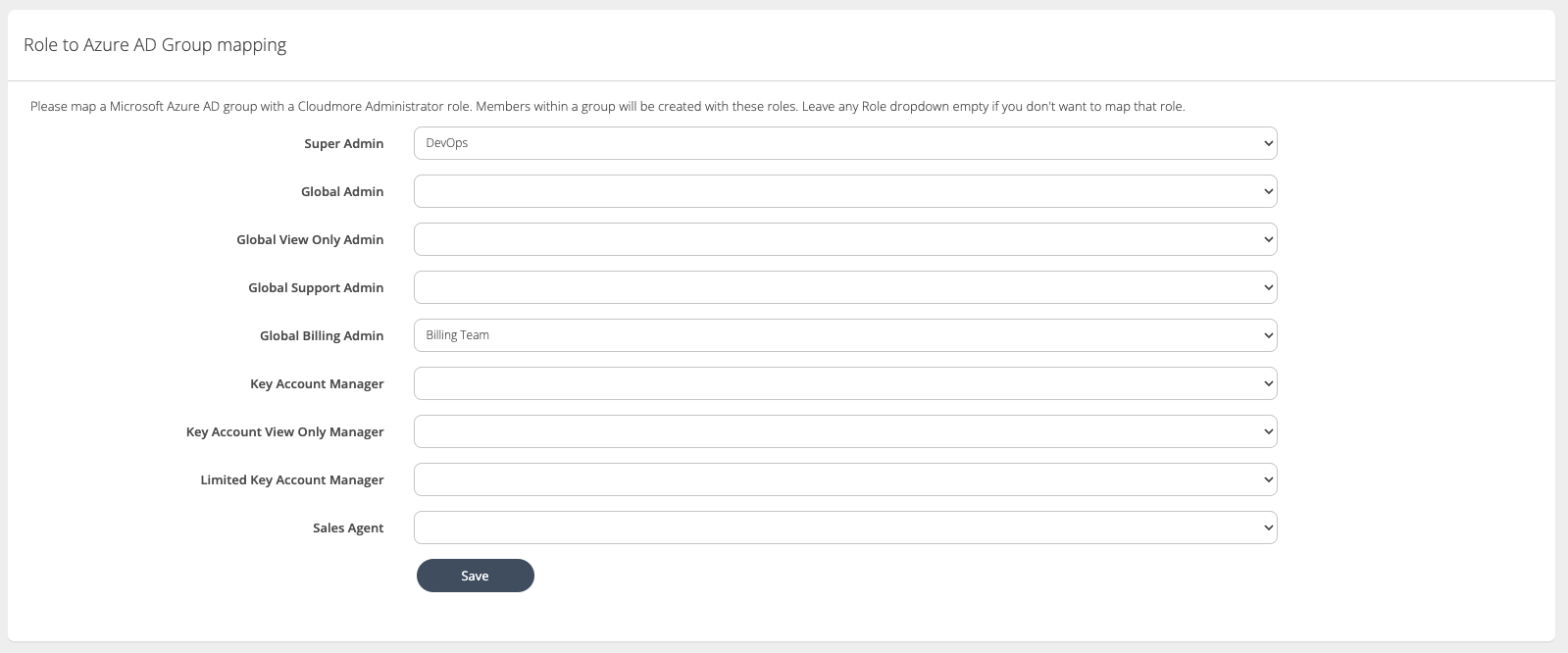Click the instructional mapping description text
1568x653 pixels.
point(607,106)
